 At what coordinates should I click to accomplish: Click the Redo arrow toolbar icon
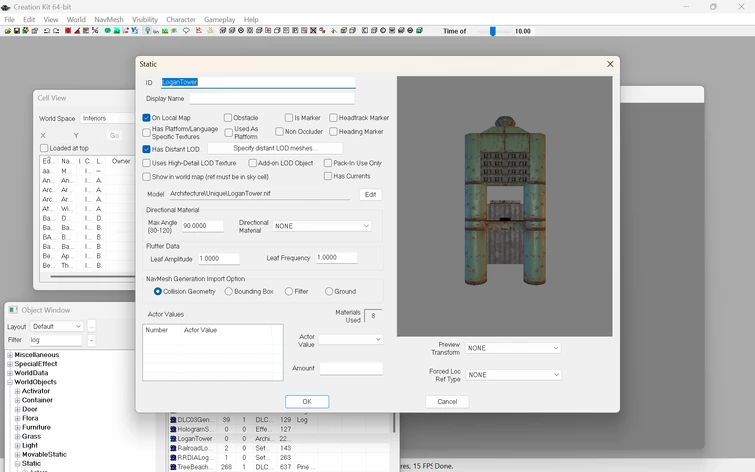[56, 31]
